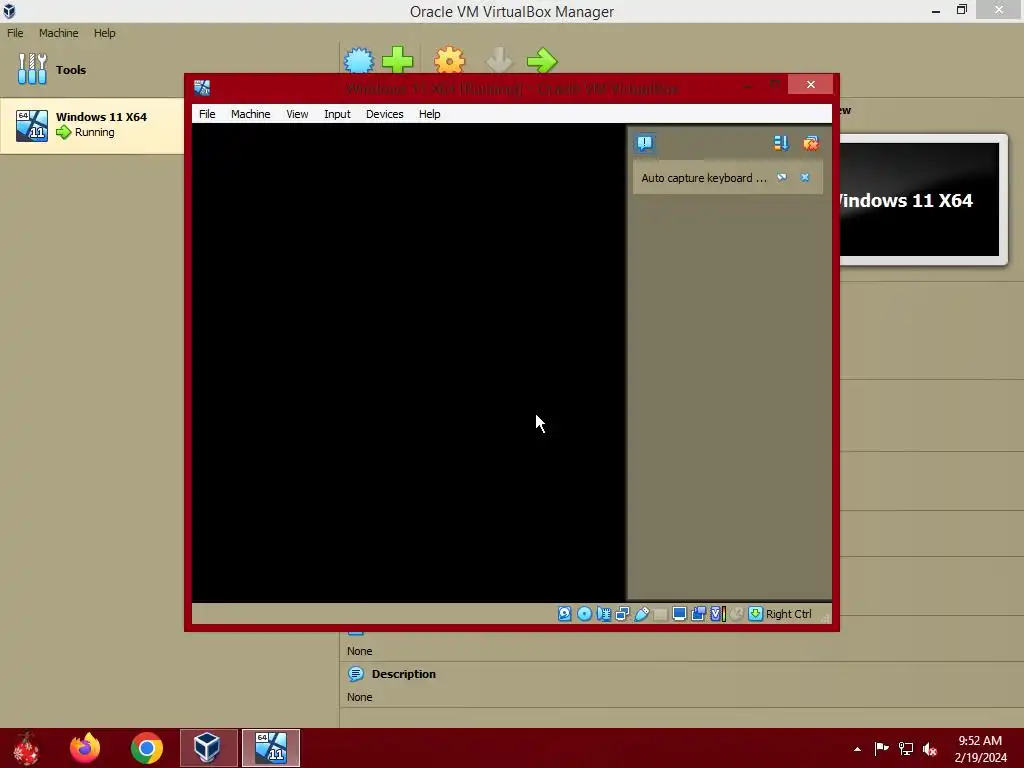Screen dimensions: 1024x768
Task: Click the delete all notifications icon
Action: pos(810,143)
